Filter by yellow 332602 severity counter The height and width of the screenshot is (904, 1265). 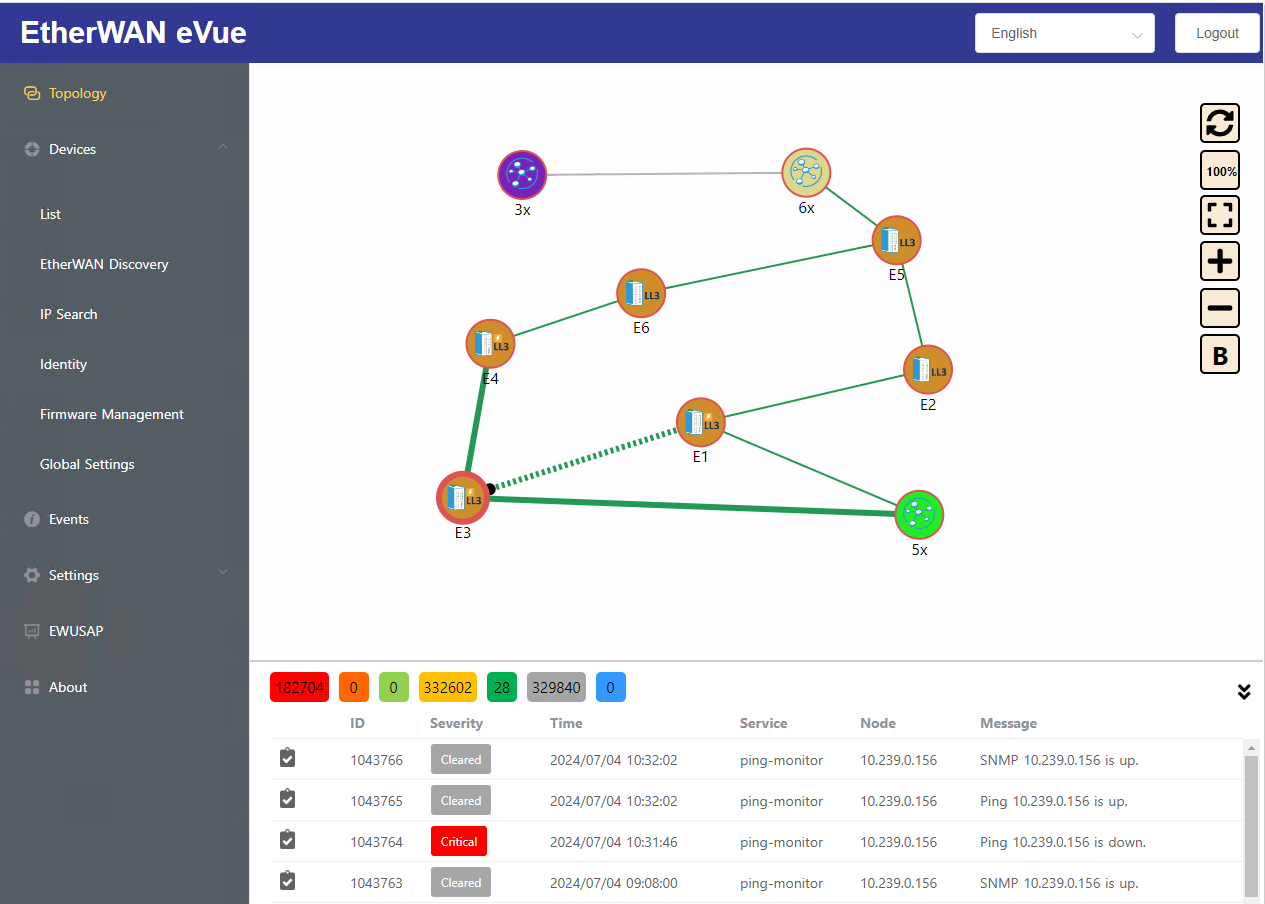pyautogui.click(x=448, y=687)
